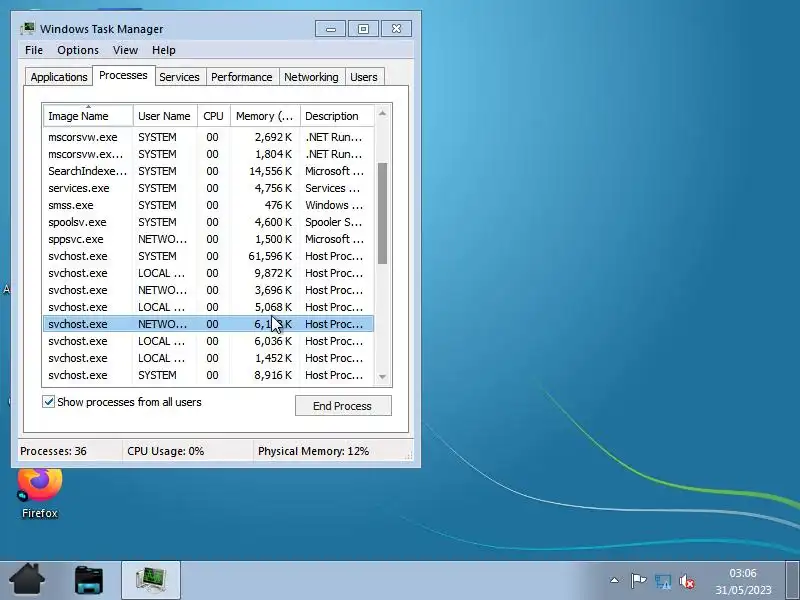Switch to the Users tab
The width and height of the screenshot is (800, 600).
click(364, 77)
